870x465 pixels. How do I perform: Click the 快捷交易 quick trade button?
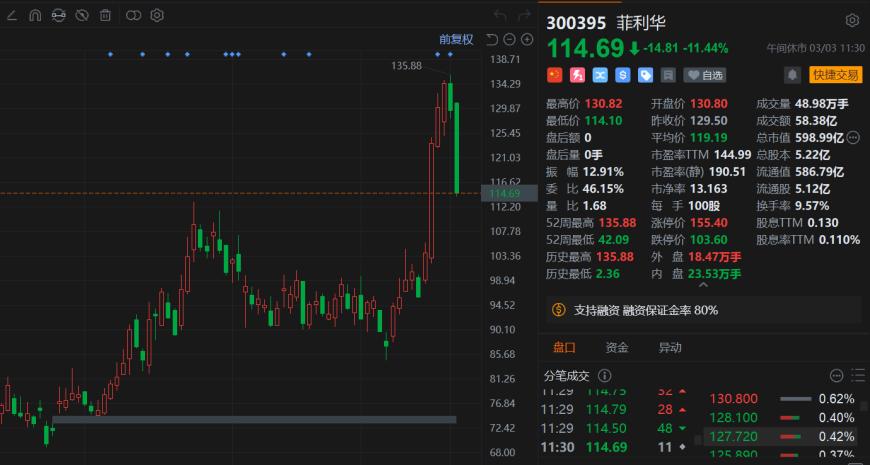click(x=835, y=75)
